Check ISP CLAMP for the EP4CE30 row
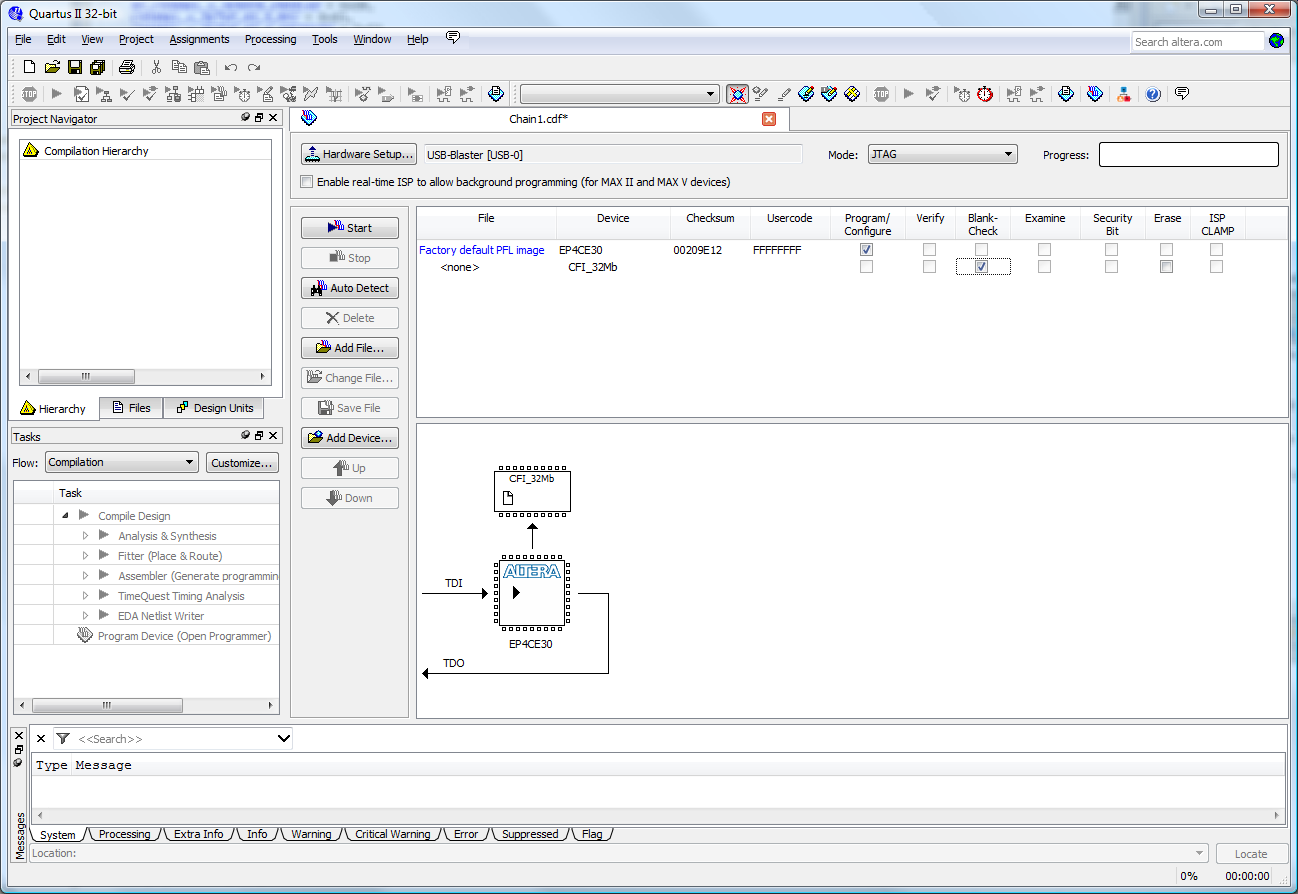Screen dimensions: 1298x894 pyautogui.click(x=1216, y=250)
